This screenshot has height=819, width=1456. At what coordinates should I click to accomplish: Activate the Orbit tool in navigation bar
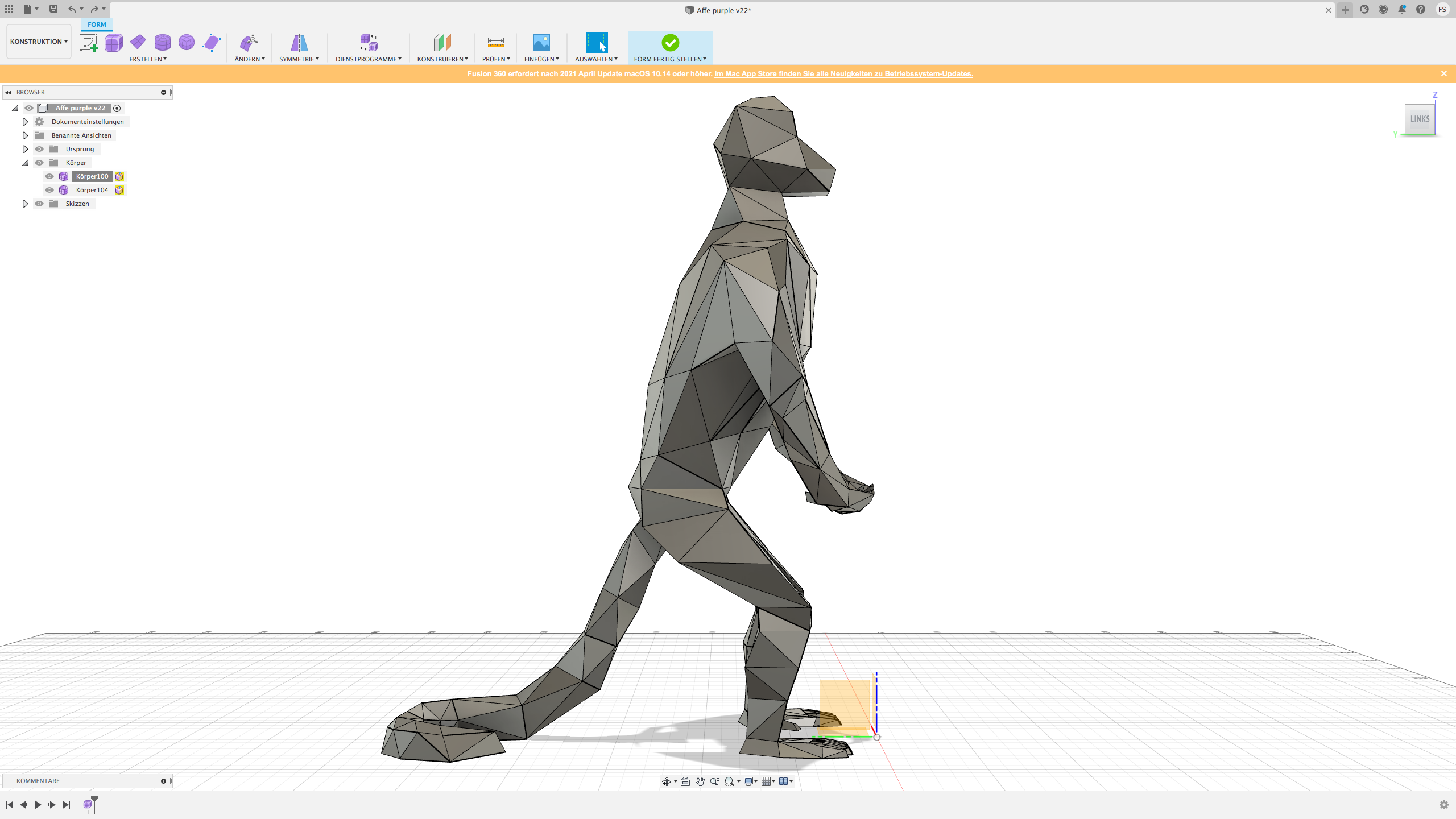coord(667,781)
